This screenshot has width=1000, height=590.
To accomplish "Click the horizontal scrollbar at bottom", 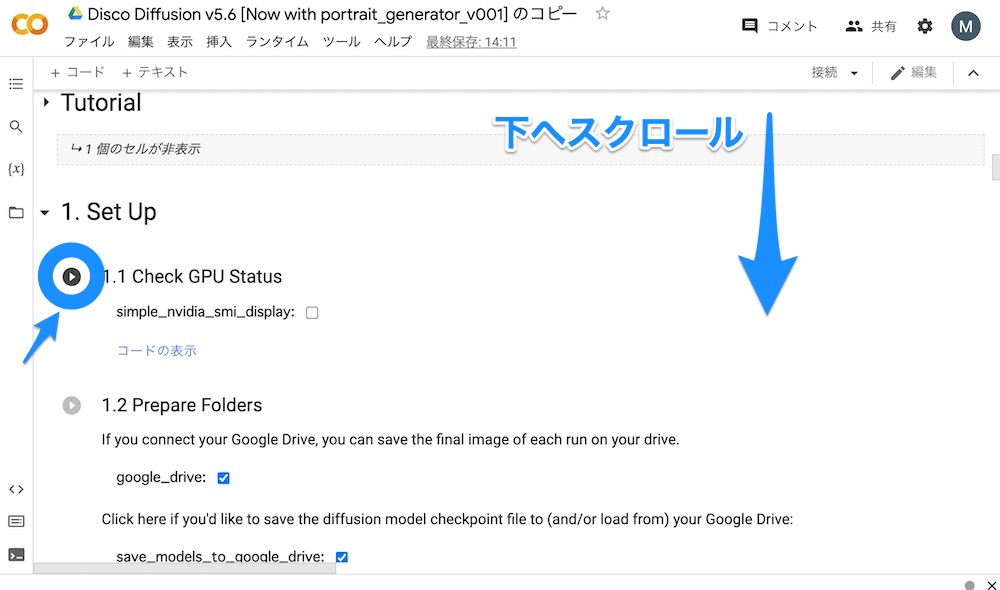I will [184, 568].
